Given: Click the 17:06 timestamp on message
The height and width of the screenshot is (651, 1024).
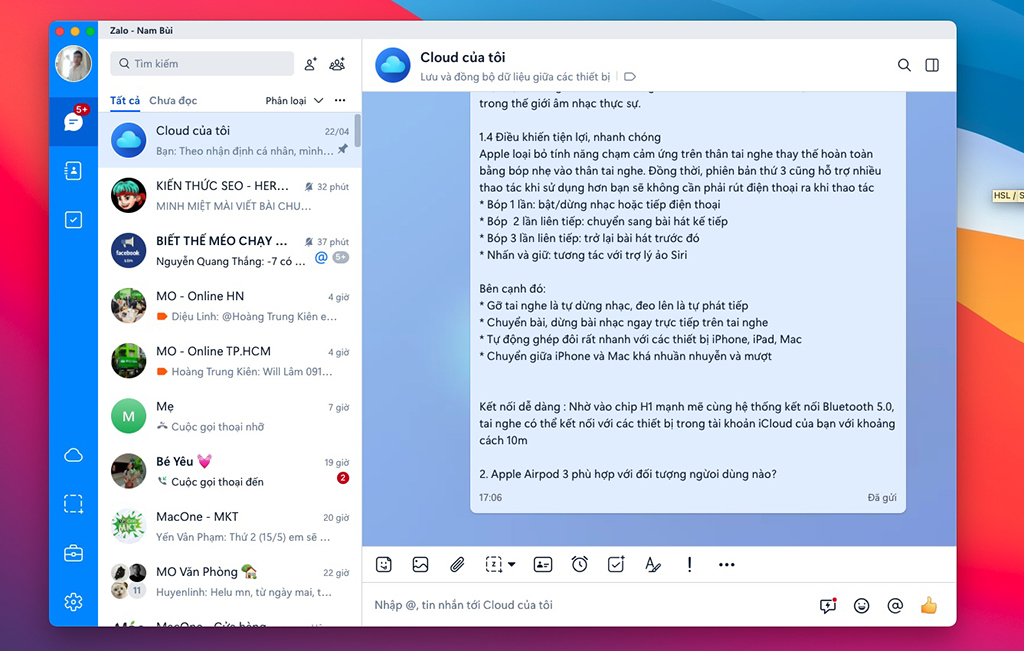Looking at the screenshot, I should (490, 498).
